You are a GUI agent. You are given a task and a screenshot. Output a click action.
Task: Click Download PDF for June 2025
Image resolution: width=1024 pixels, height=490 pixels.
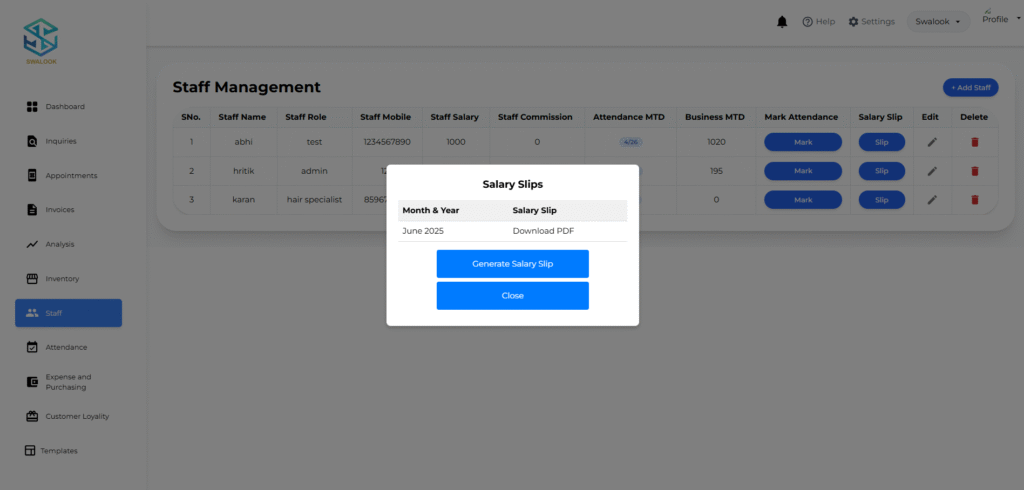coord(543,231)
